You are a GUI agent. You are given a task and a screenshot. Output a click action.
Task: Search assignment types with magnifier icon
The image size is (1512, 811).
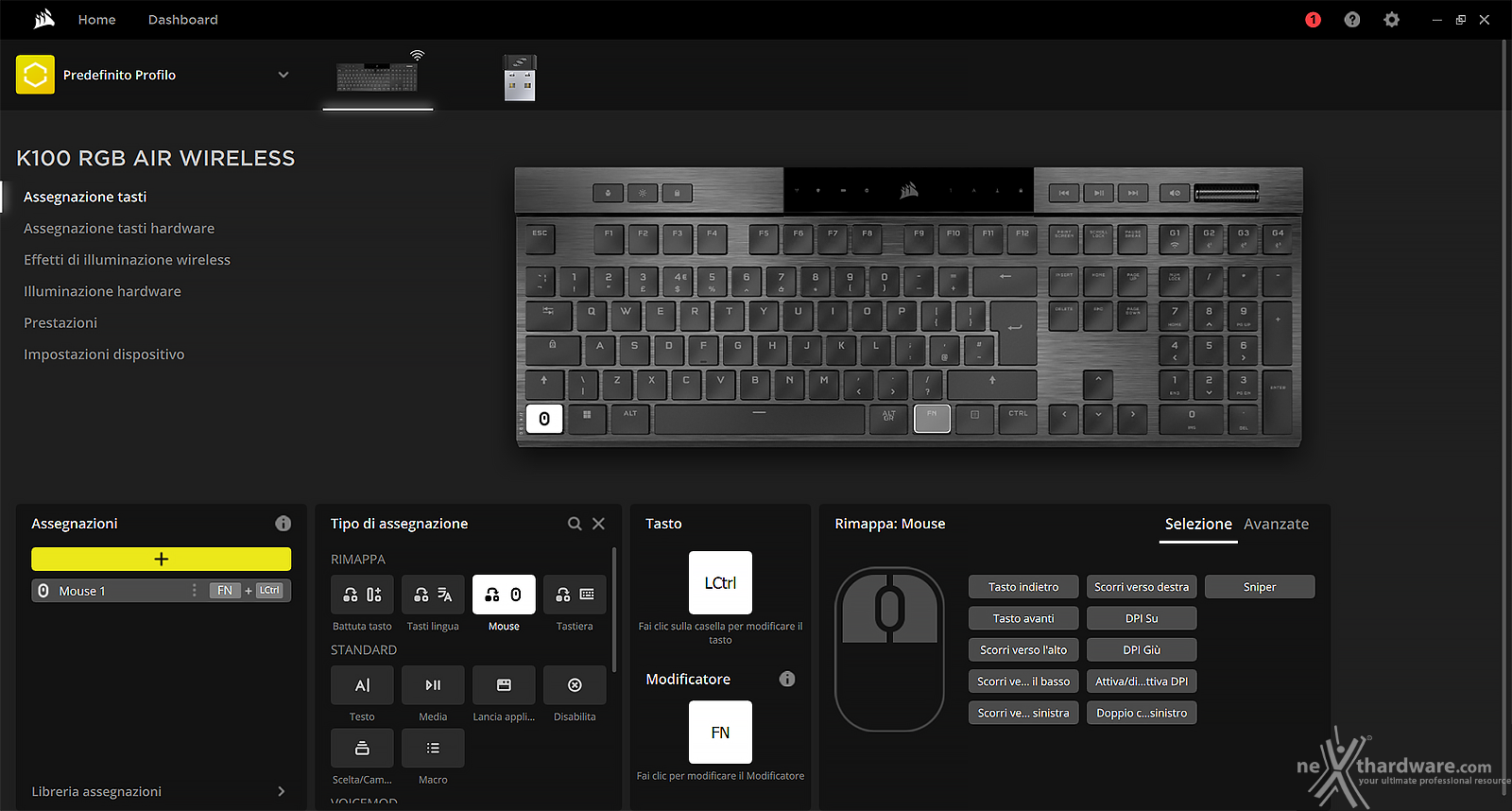click(575, 524)
